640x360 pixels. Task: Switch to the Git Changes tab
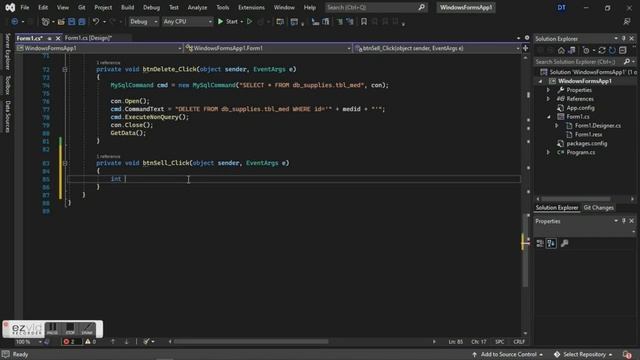tap(598, 208)
